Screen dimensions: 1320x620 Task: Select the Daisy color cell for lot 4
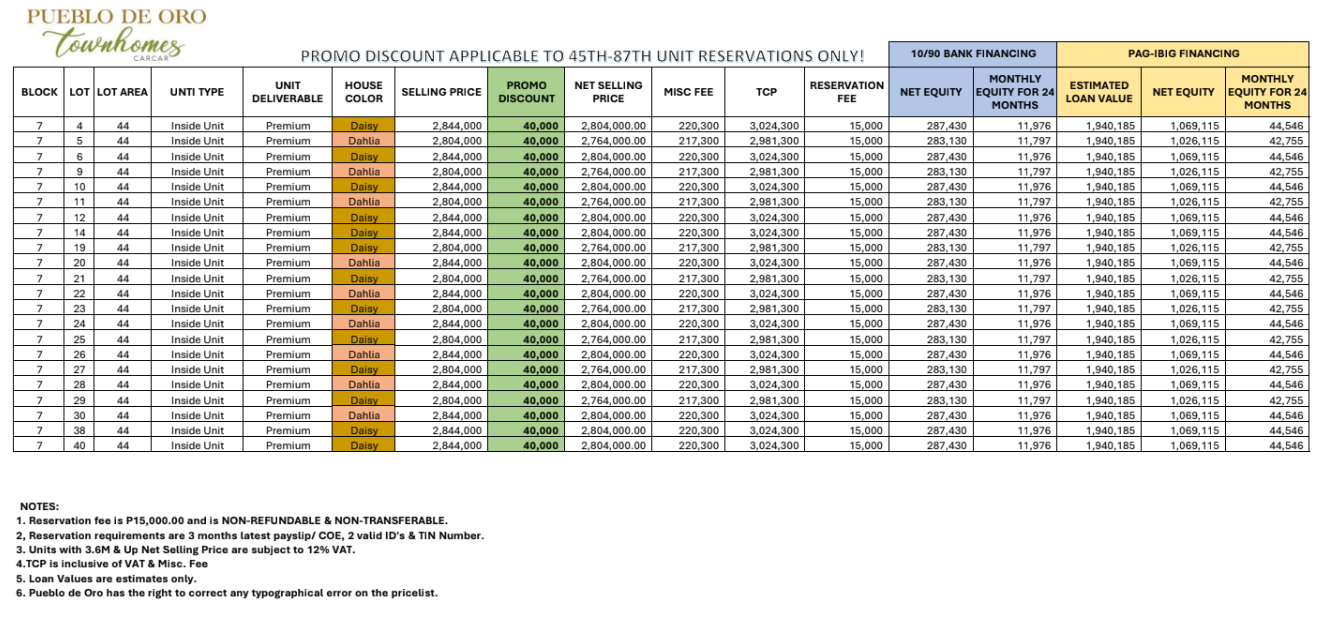[x=363, y=126]
